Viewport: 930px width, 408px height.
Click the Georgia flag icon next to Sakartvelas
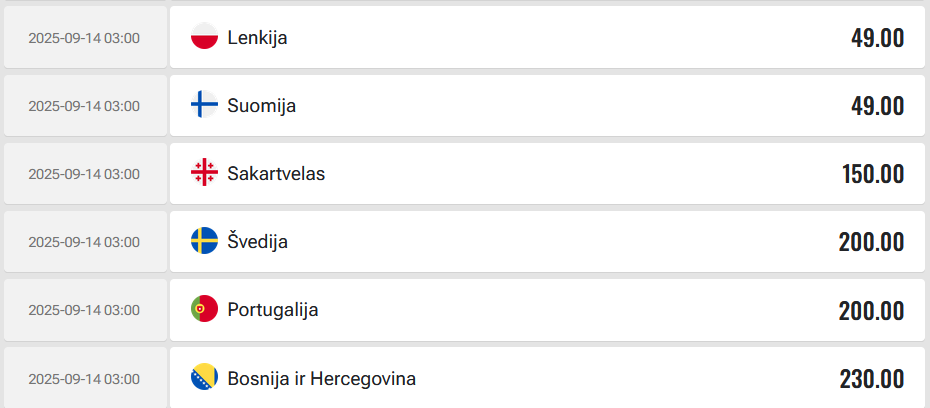click(x=205, y=174)
